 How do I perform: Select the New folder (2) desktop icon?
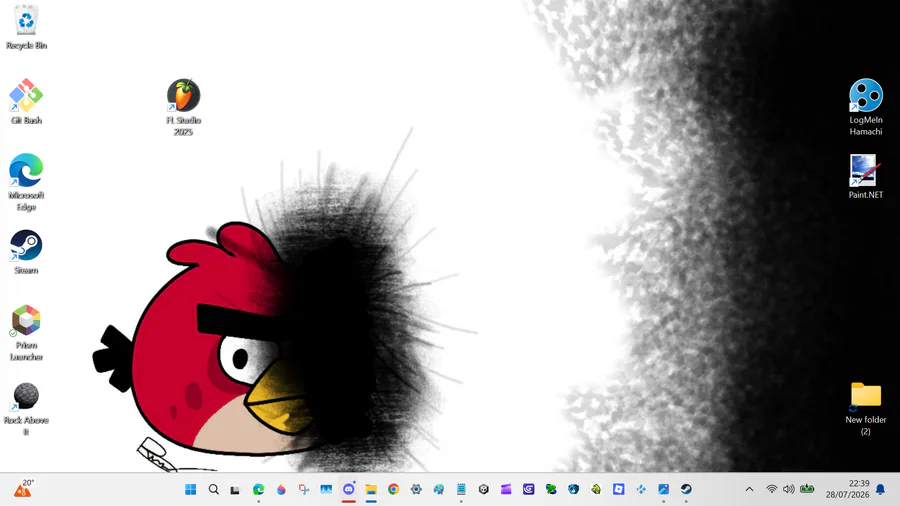(x=866, y=408)
